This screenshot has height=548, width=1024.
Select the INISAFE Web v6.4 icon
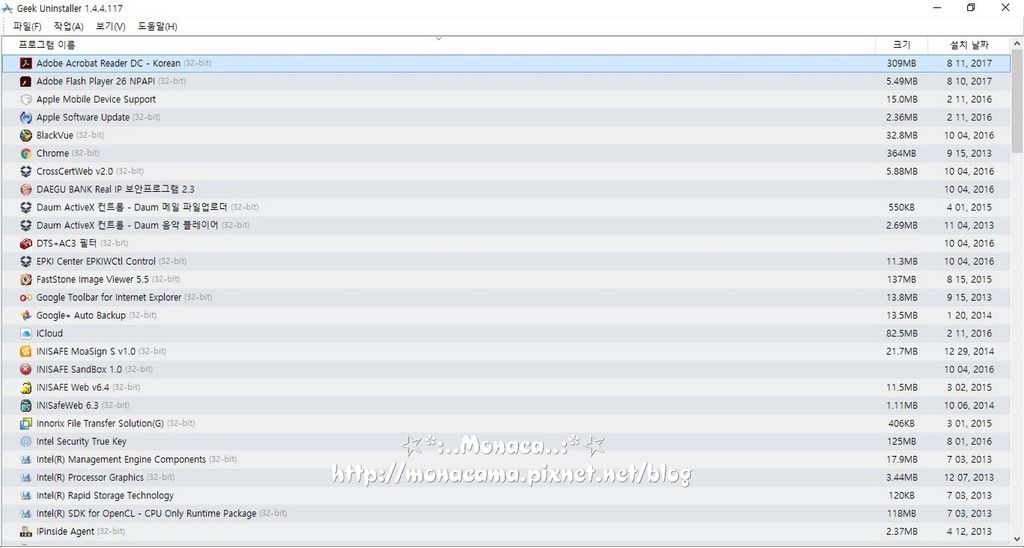[25, 387]
